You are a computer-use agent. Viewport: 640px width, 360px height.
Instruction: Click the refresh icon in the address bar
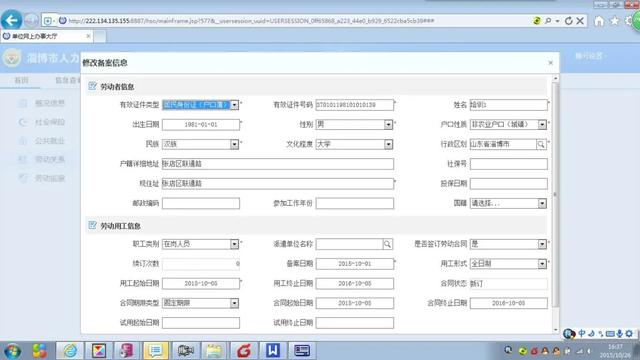point(568,20)
